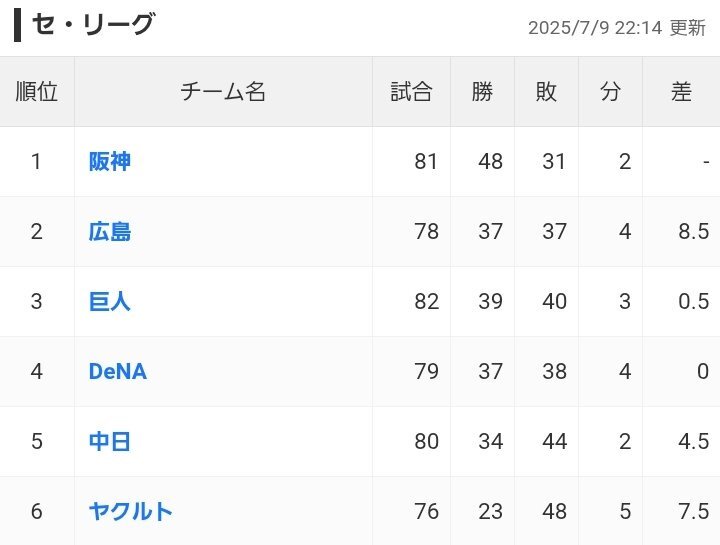
Task: Open the 巨人 team link
Action: 110,302
